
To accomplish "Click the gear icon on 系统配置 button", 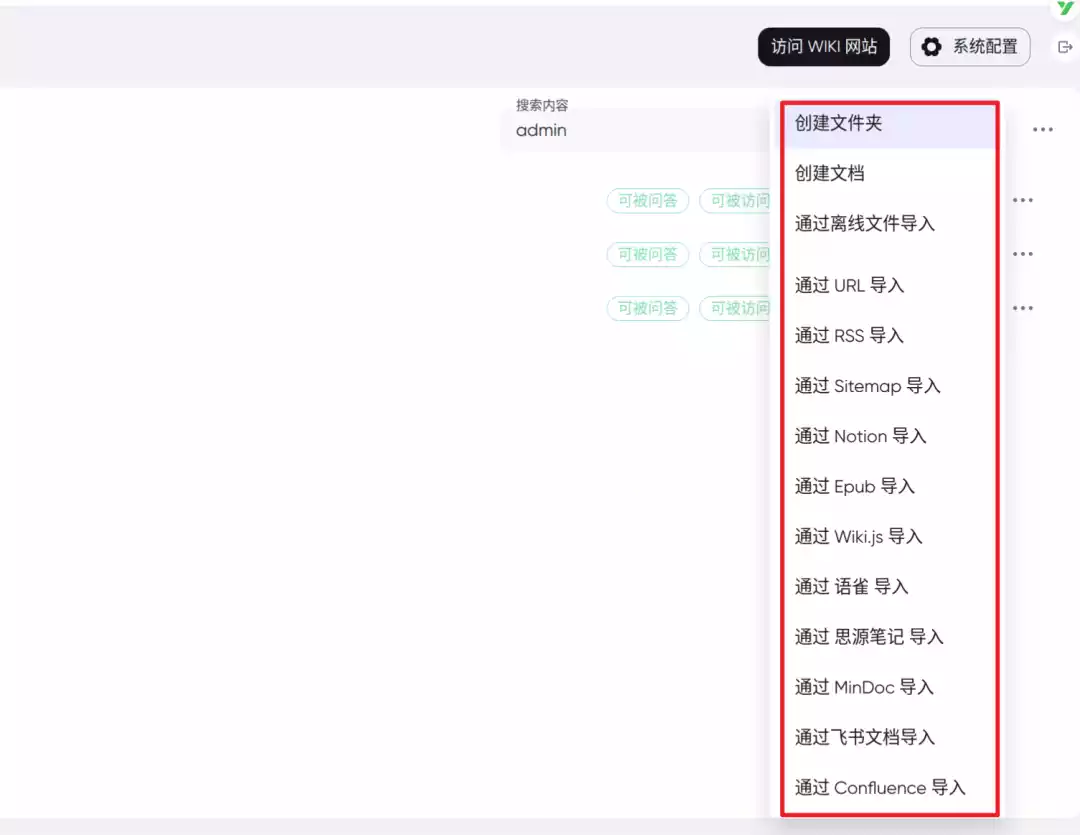I will 931,46.
